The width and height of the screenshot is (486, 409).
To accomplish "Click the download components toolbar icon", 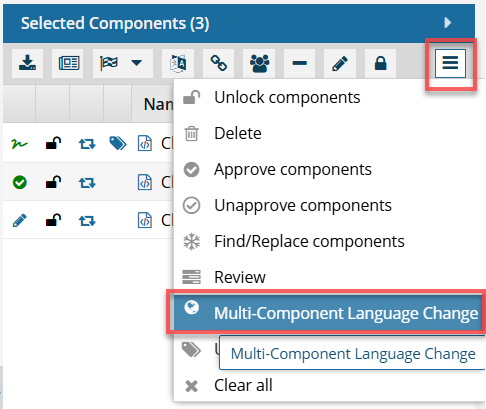I will (x=27, y=63).
